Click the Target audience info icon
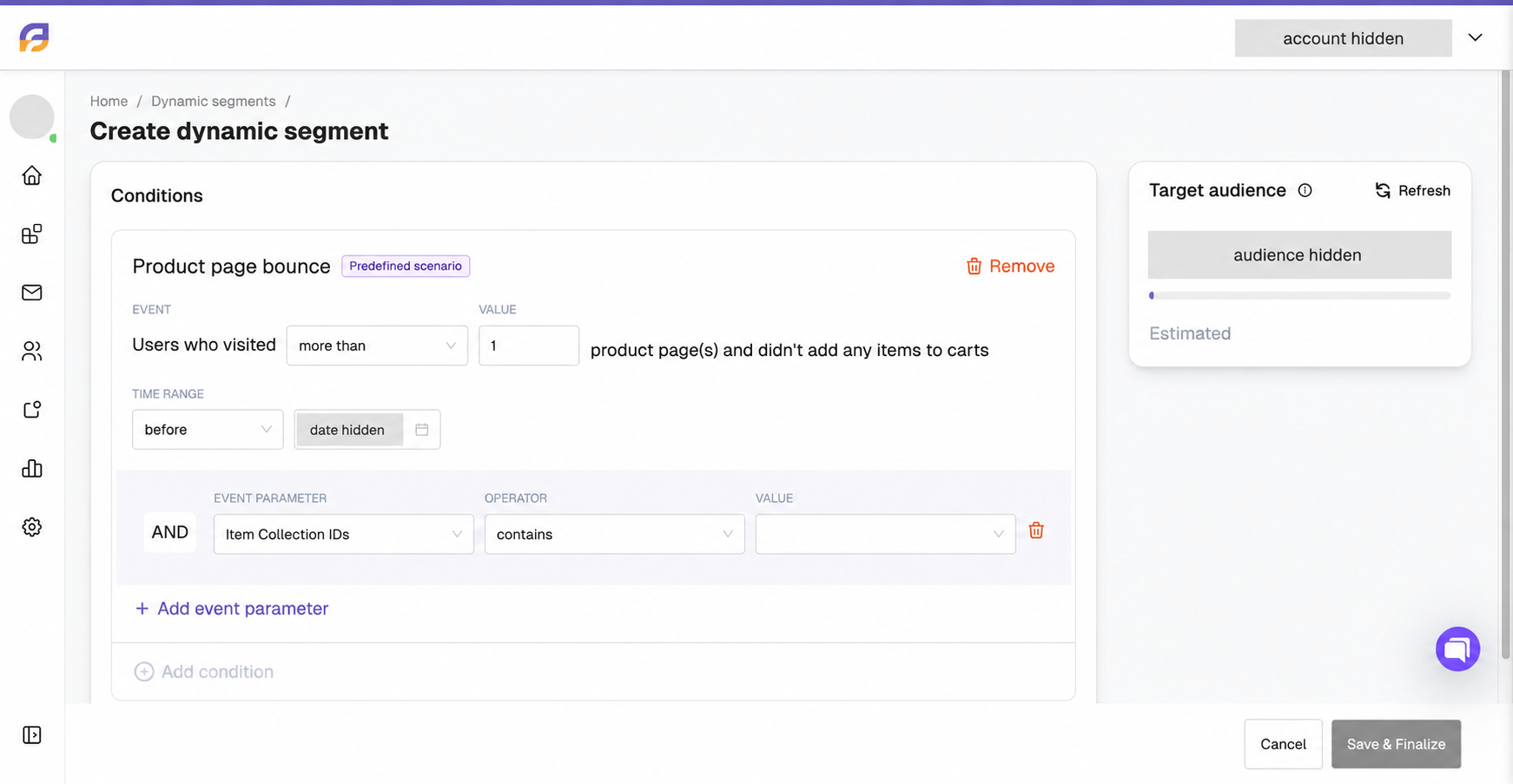Viewport: 1513px width, 784px height. coord(1305,190)
